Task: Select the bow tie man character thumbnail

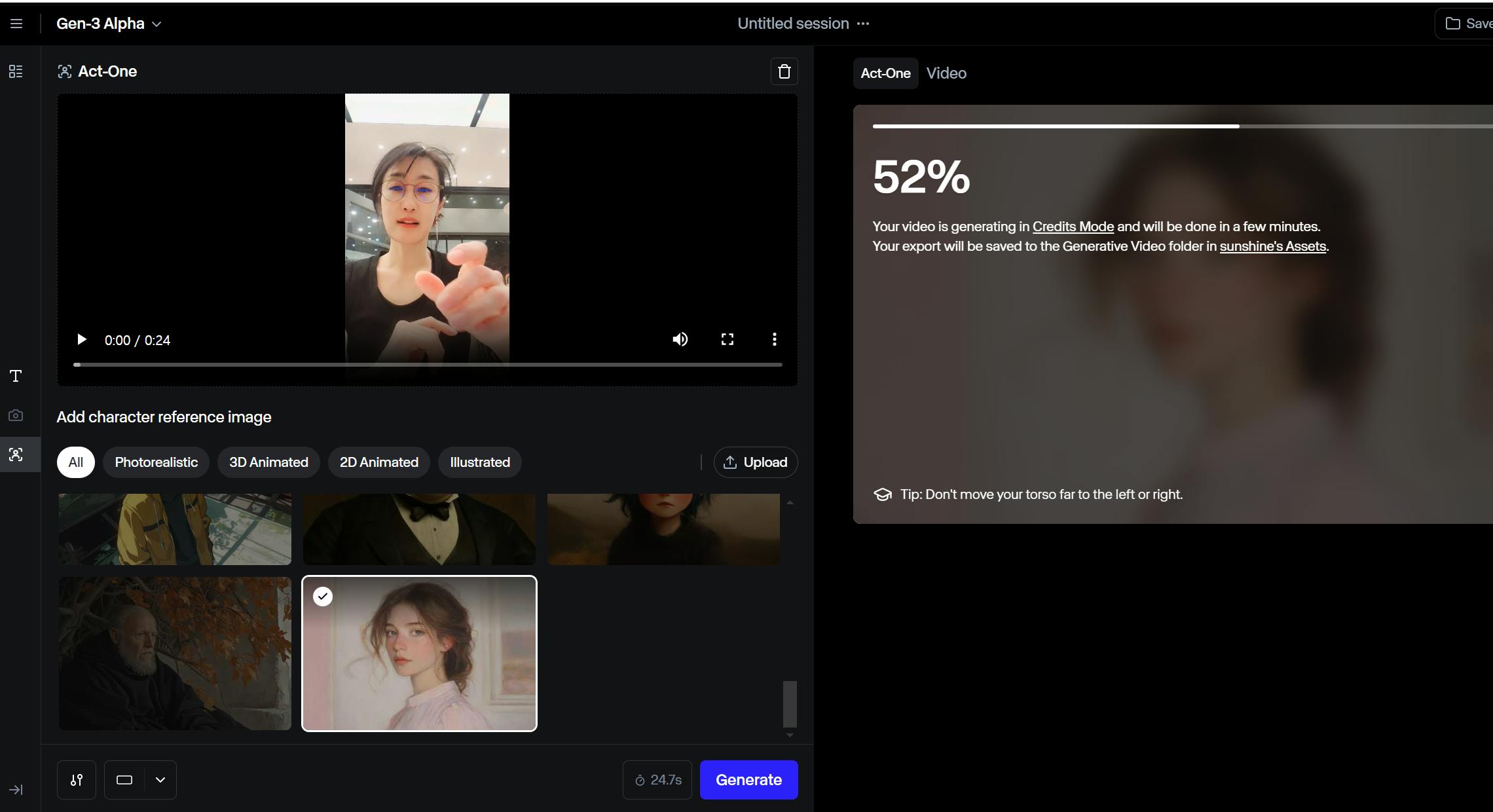Action: pos(419,529)
